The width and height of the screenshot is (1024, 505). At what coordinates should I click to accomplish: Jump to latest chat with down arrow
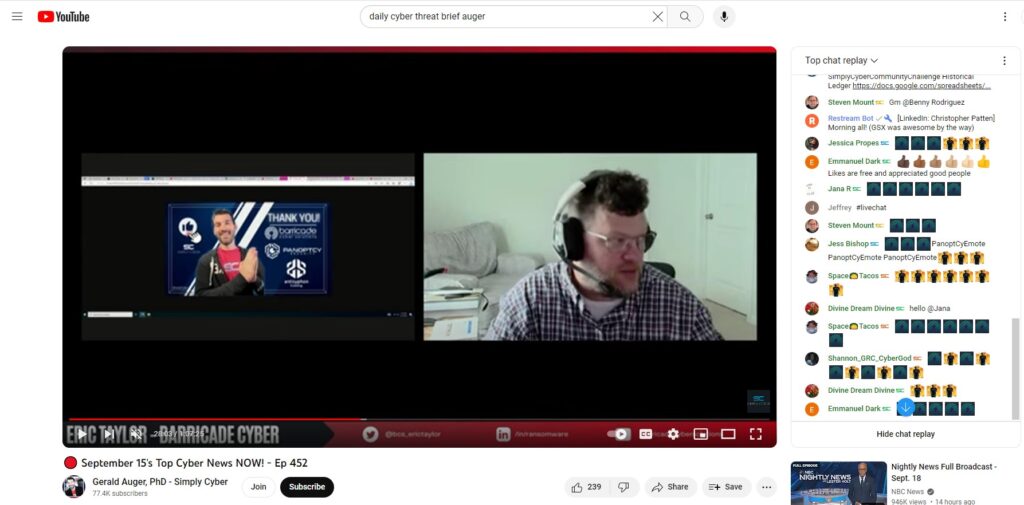click(906, 407)
